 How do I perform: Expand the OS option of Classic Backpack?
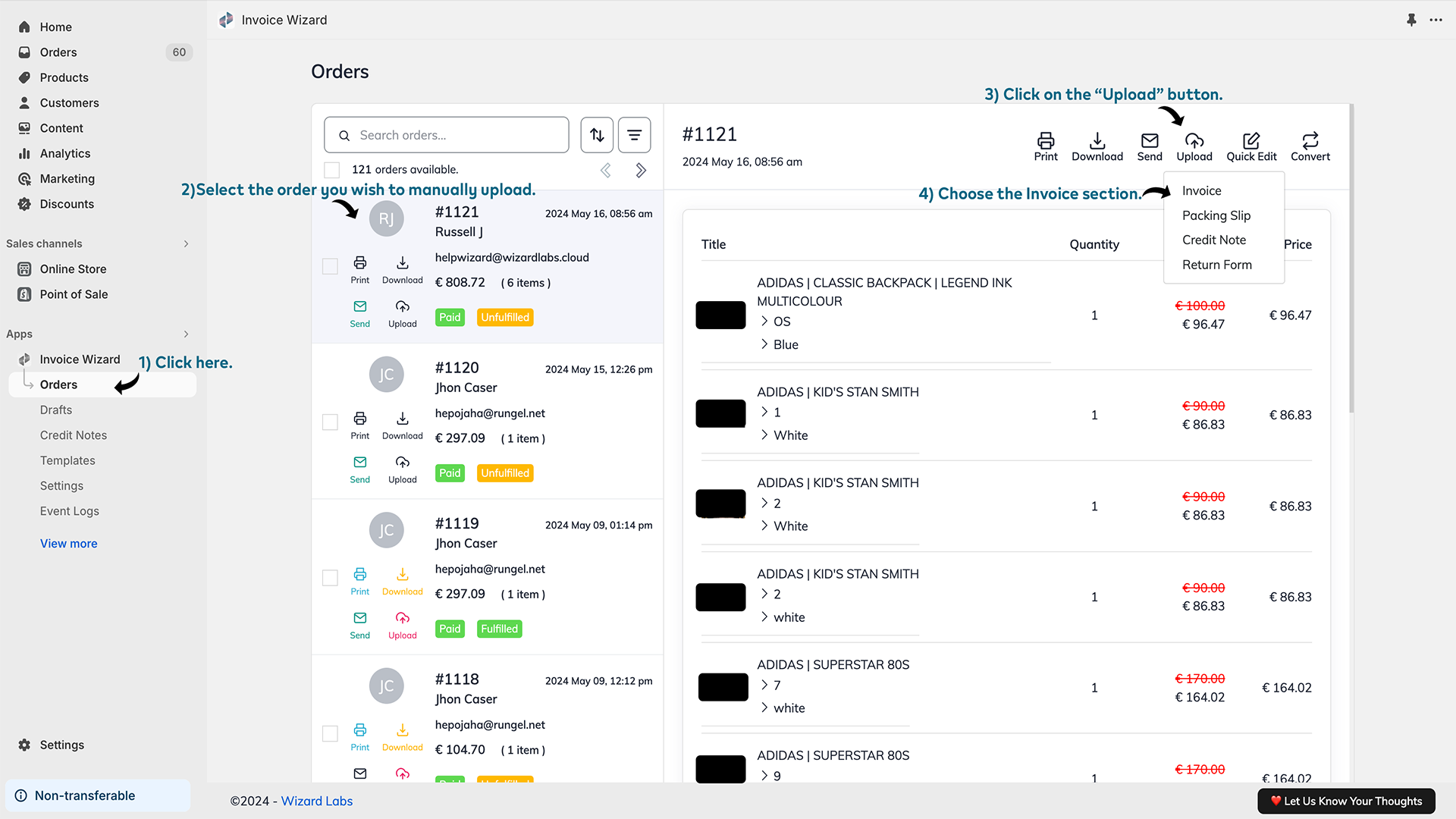[x=764, y=322]
